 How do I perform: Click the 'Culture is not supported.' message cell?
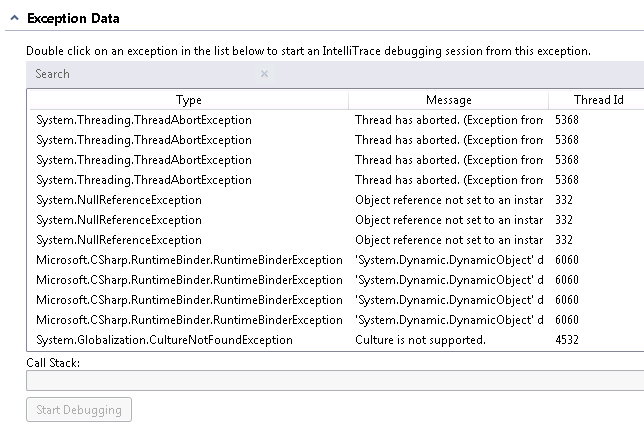pos(420,340)
